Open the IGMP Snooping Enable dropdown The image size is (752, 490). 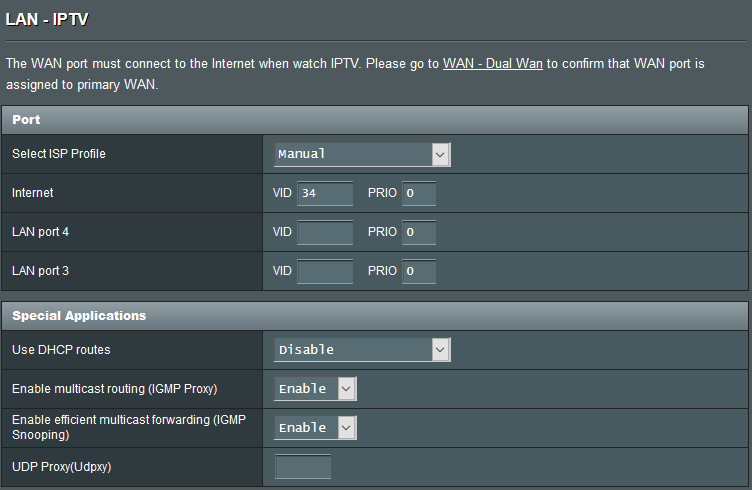click(x=315, y=428)
